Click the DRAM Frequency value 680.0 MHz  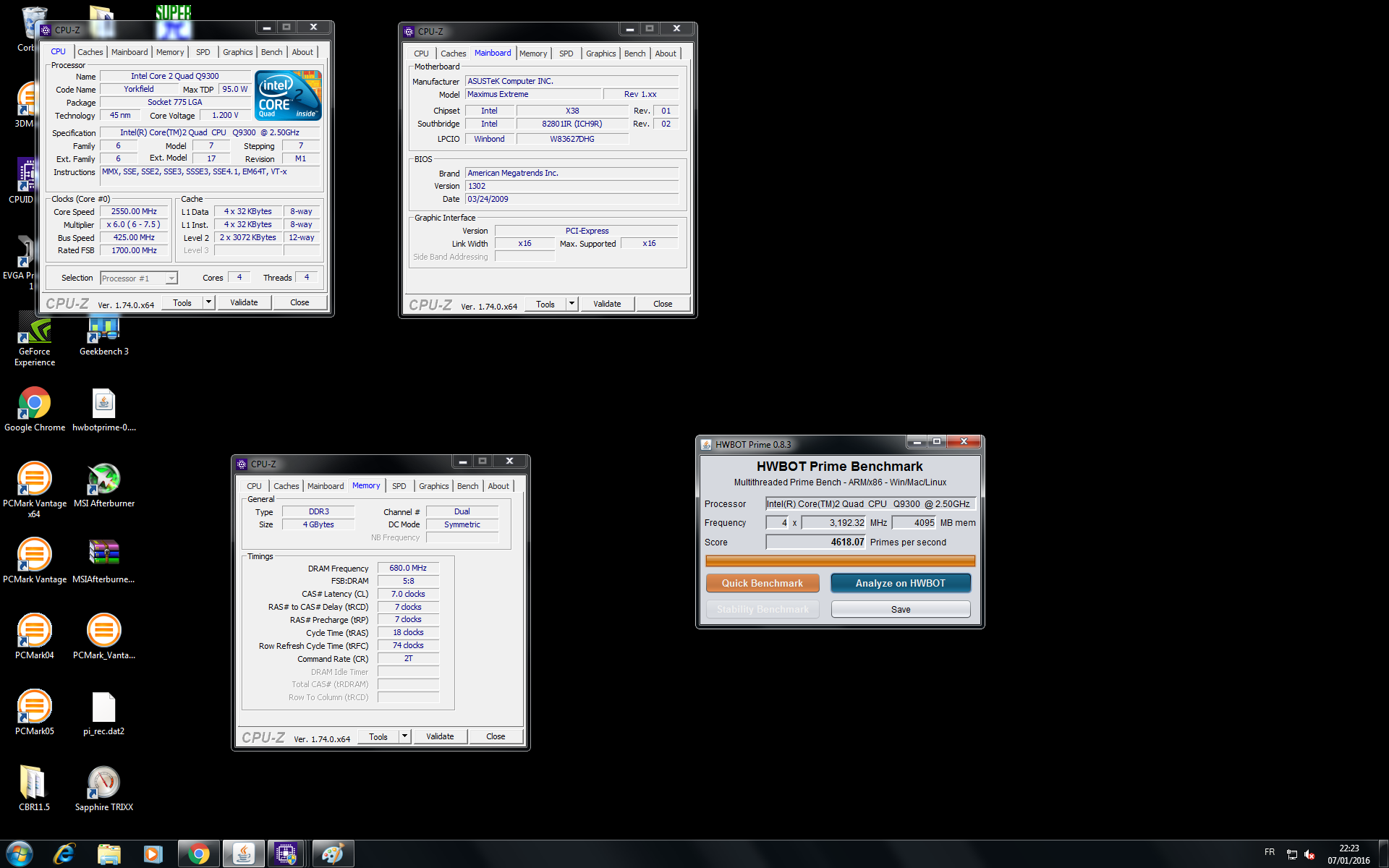408,568
